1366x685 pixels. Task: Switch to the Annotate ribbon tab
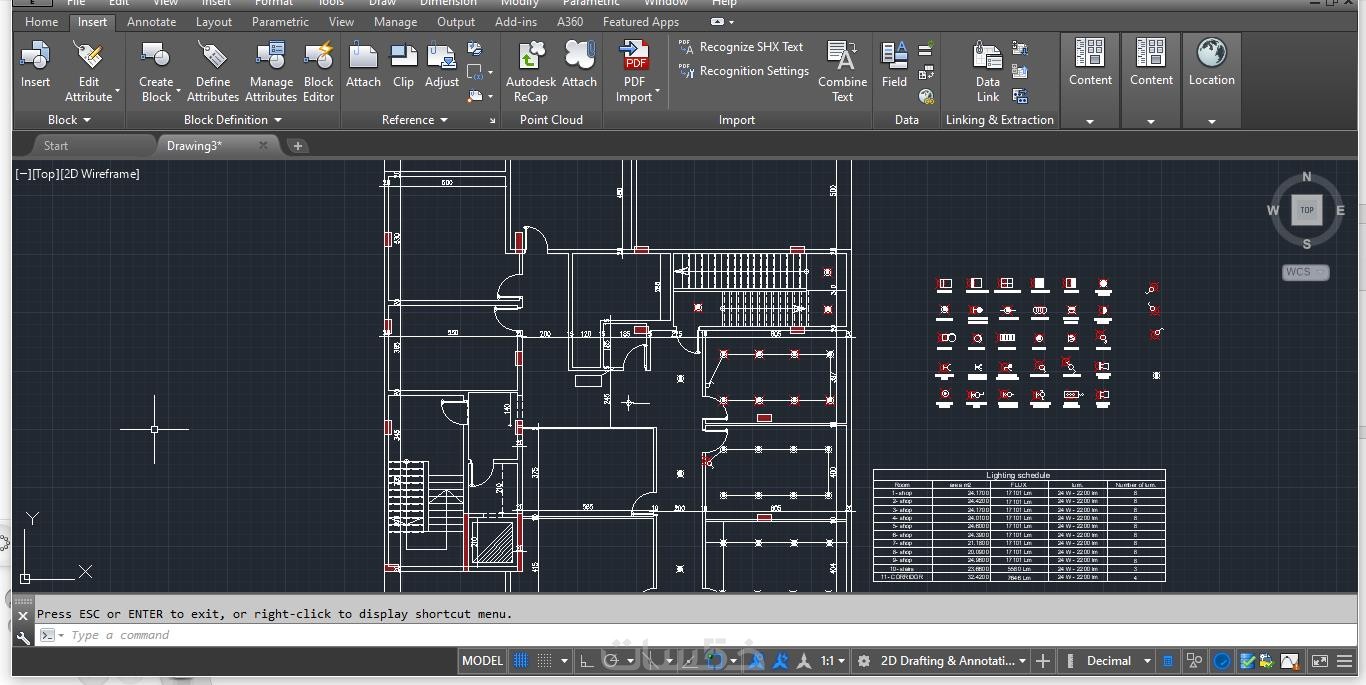[x=151, y=22]
